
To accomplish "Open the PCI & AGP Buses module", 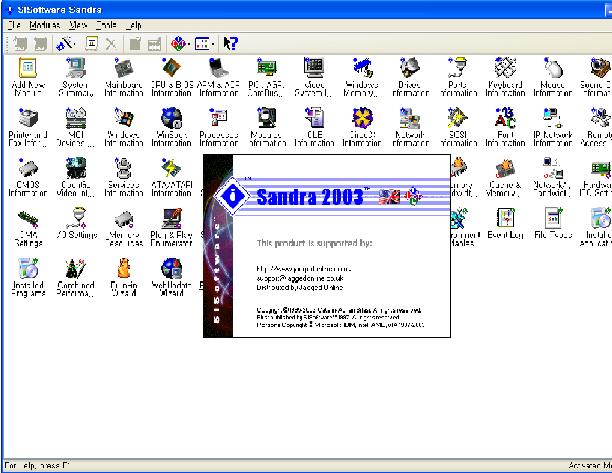I will [x=267, y=77].
